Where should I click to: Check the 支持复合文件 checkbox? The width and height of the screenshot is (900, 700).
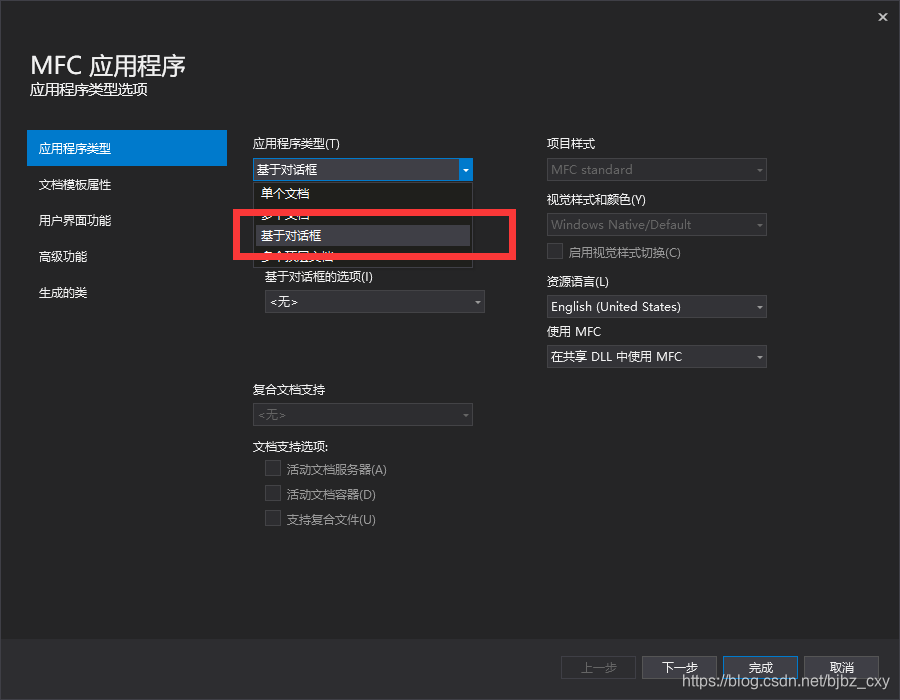[x=272, y=518]
